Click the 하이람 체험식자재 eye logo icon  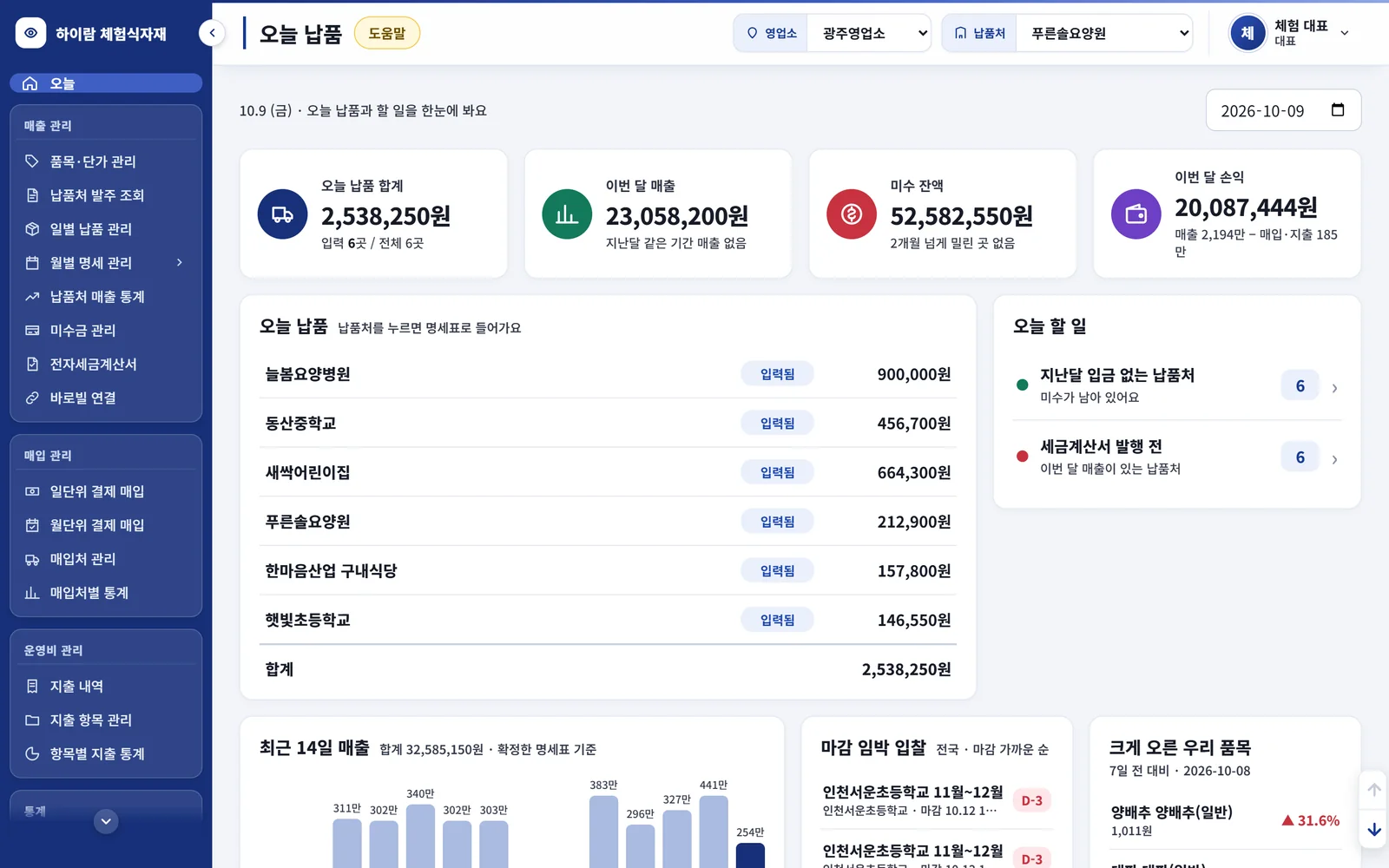click(x=30, y=33)
